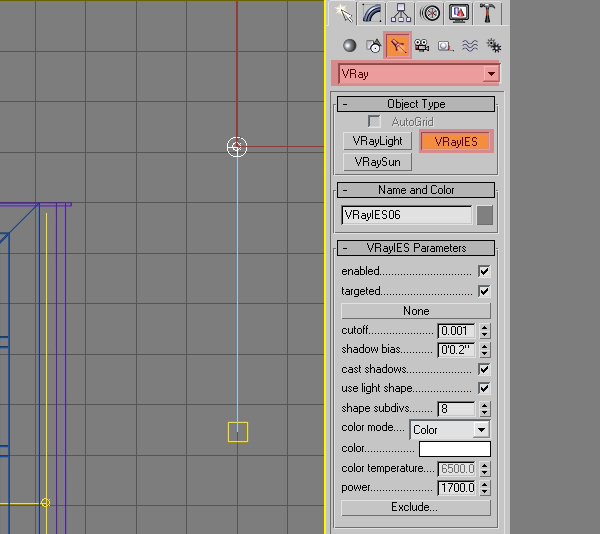This screenshot has height=534, width=600.
Task: Collapse the VRayIES Parameters rollout
Action: [x=416, y=248]
